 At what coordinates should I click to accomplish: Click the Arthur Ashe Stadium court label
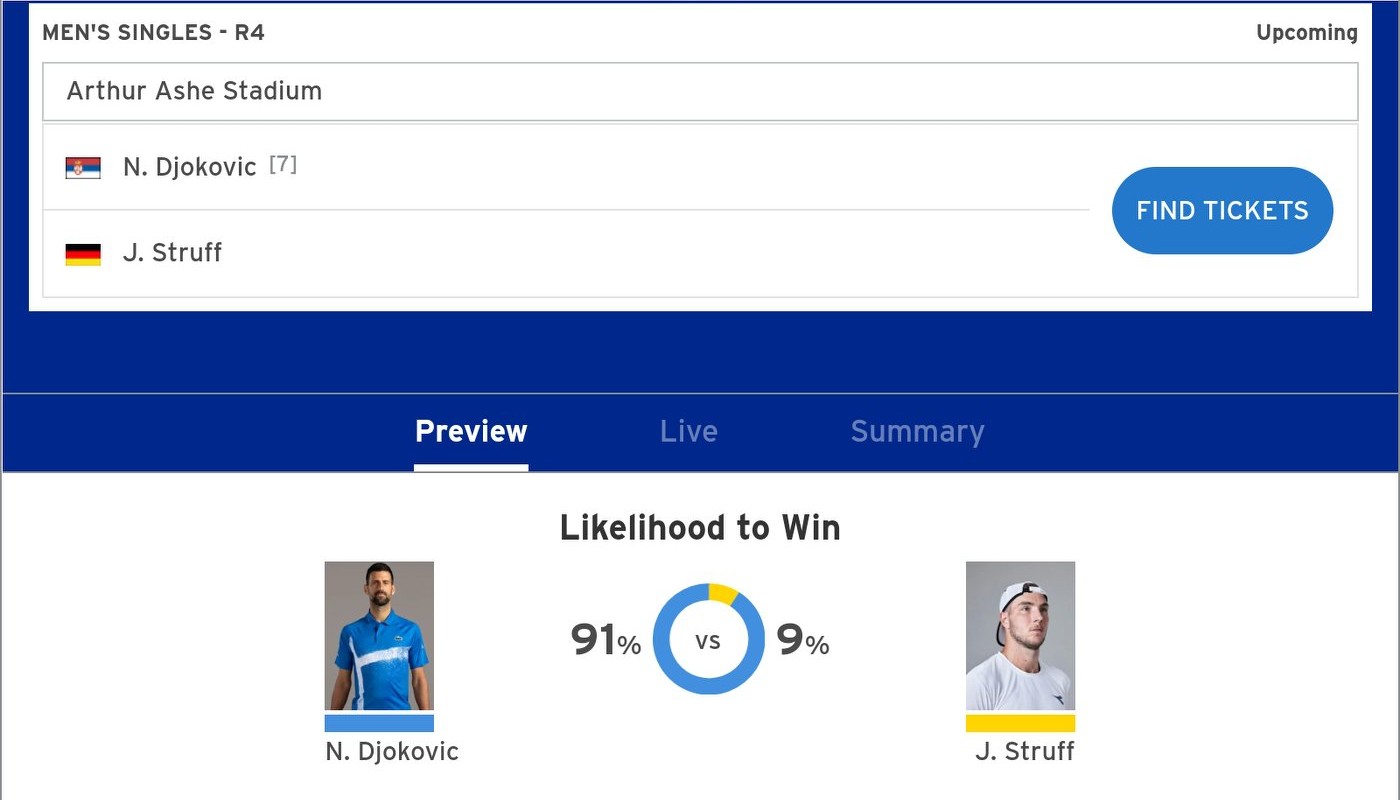coord(194,91)
